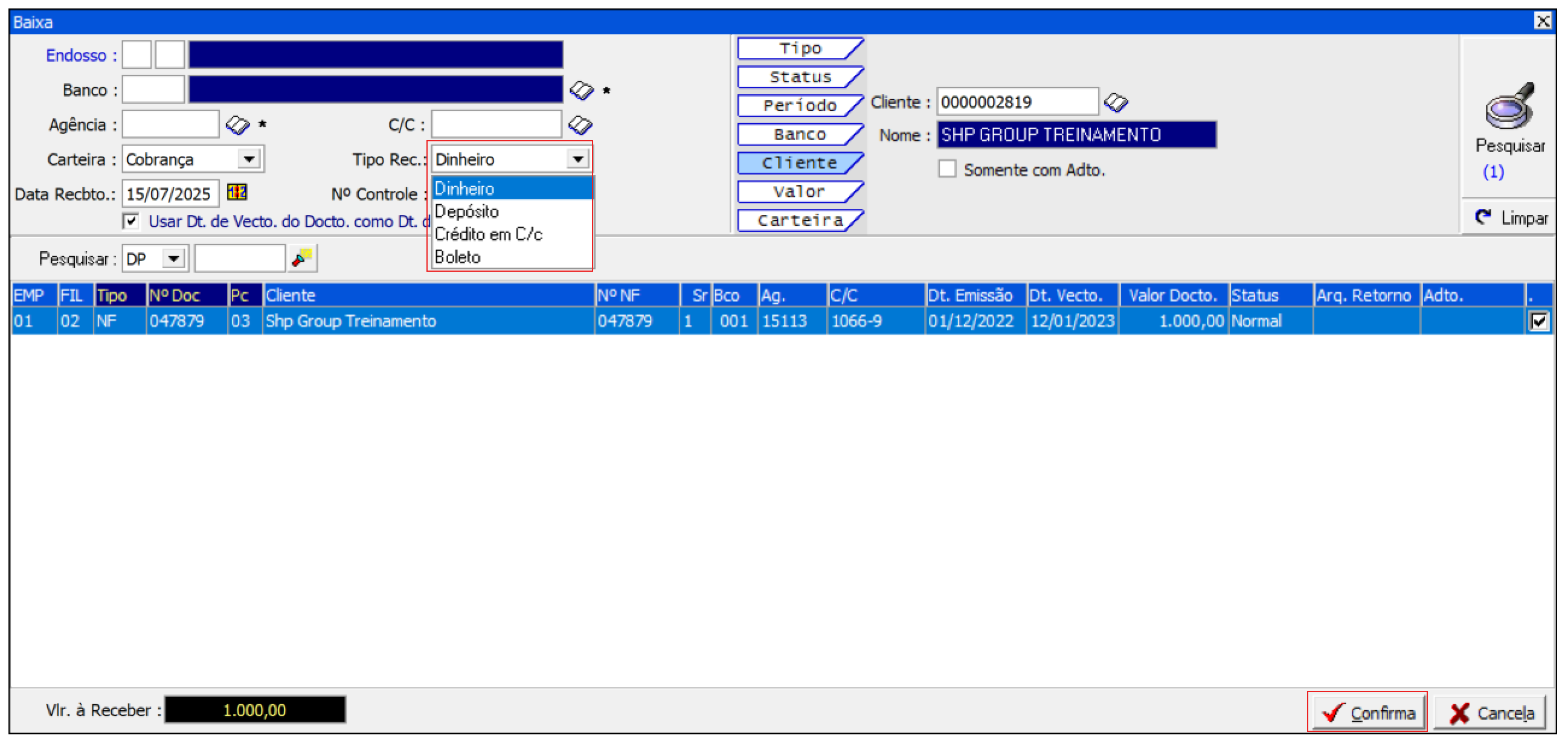Click the flashlight search icon
The image size is (1568, 744).
click(x=302, y=258)
